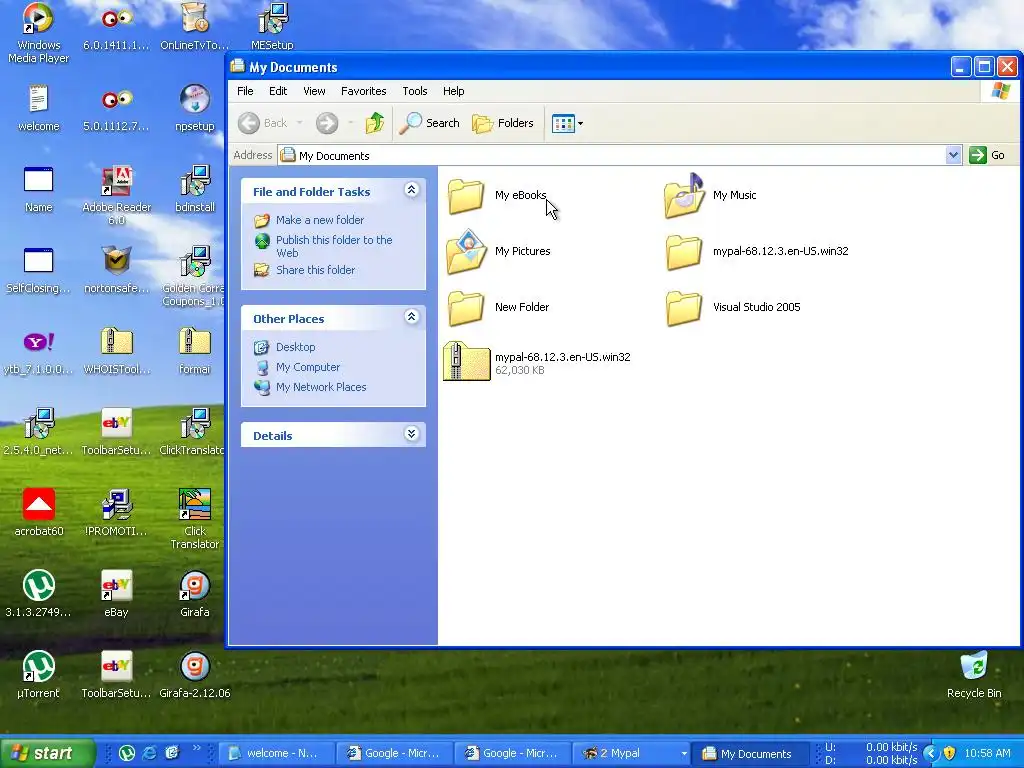The width and height of the screenshot is (1024, 768).
Task: Launch µTorrent from Quick Launch
Action: 127,753
